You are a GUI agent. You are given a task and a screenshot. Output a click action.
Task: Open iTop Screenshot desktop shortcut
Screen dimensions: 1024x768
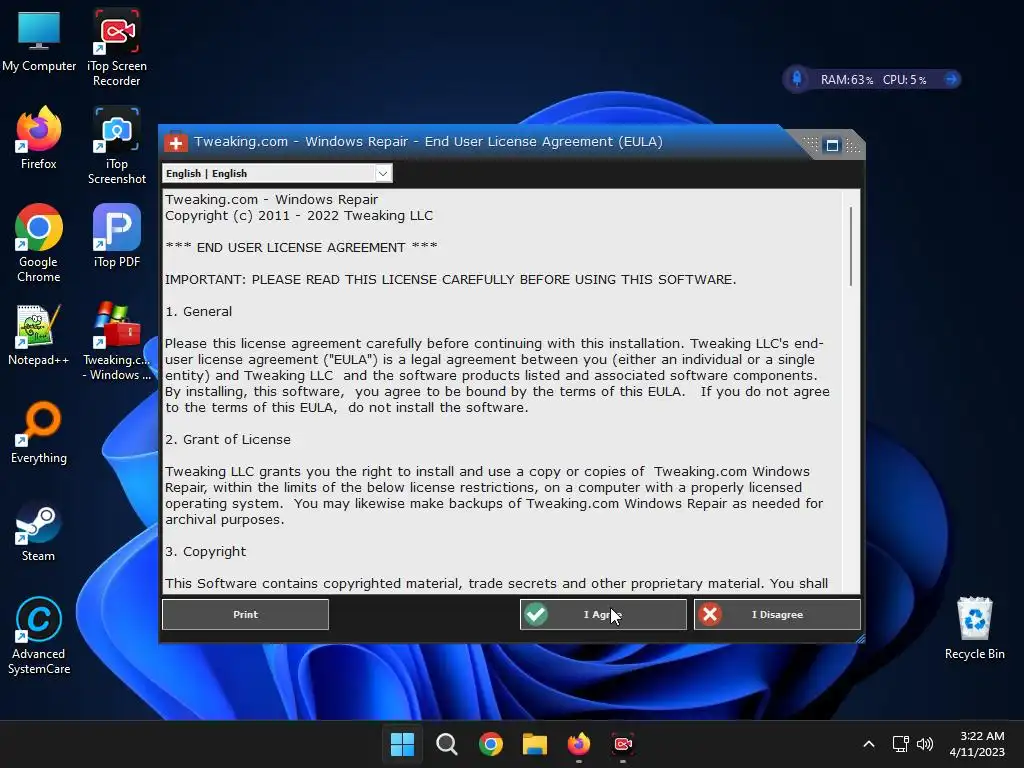pos(116,146)
